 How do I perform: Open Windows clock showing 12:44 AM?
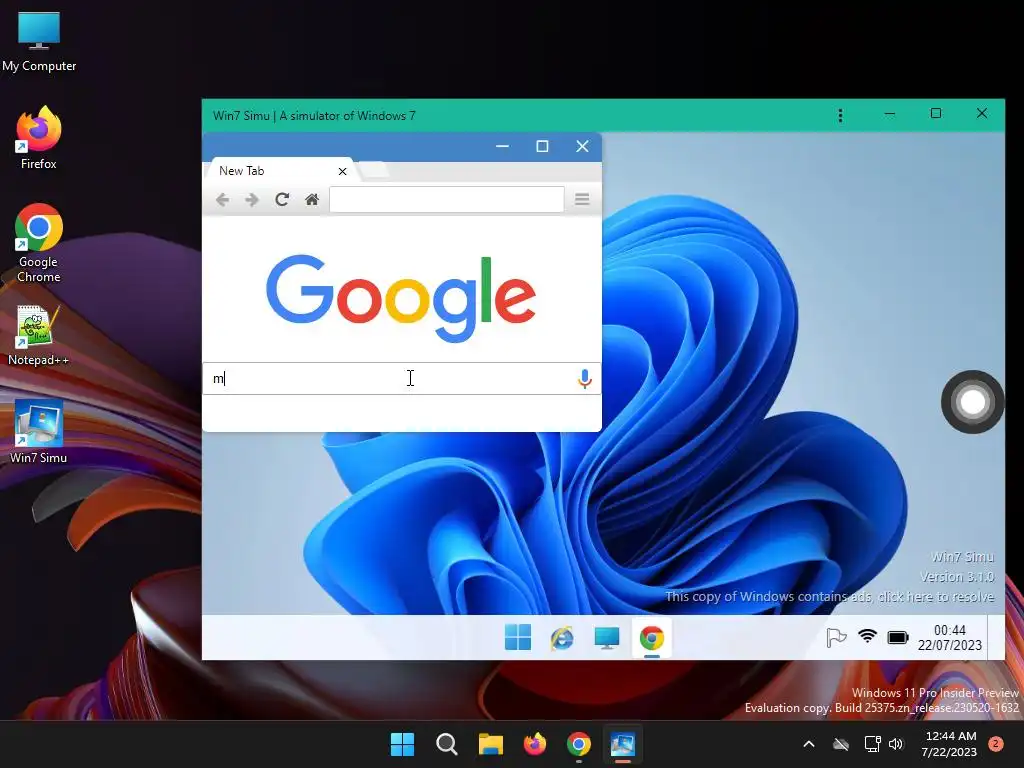(x=949, y=744)
